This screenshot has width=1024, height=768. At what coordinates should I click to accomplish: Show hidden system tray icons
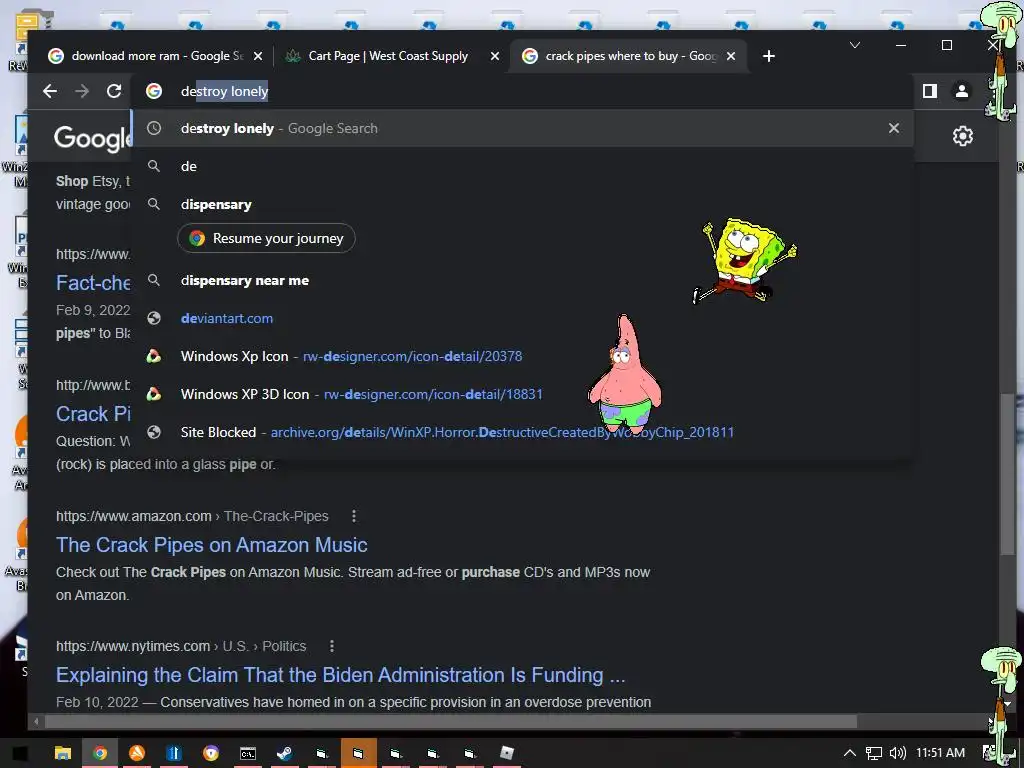(x=849, y=753)
